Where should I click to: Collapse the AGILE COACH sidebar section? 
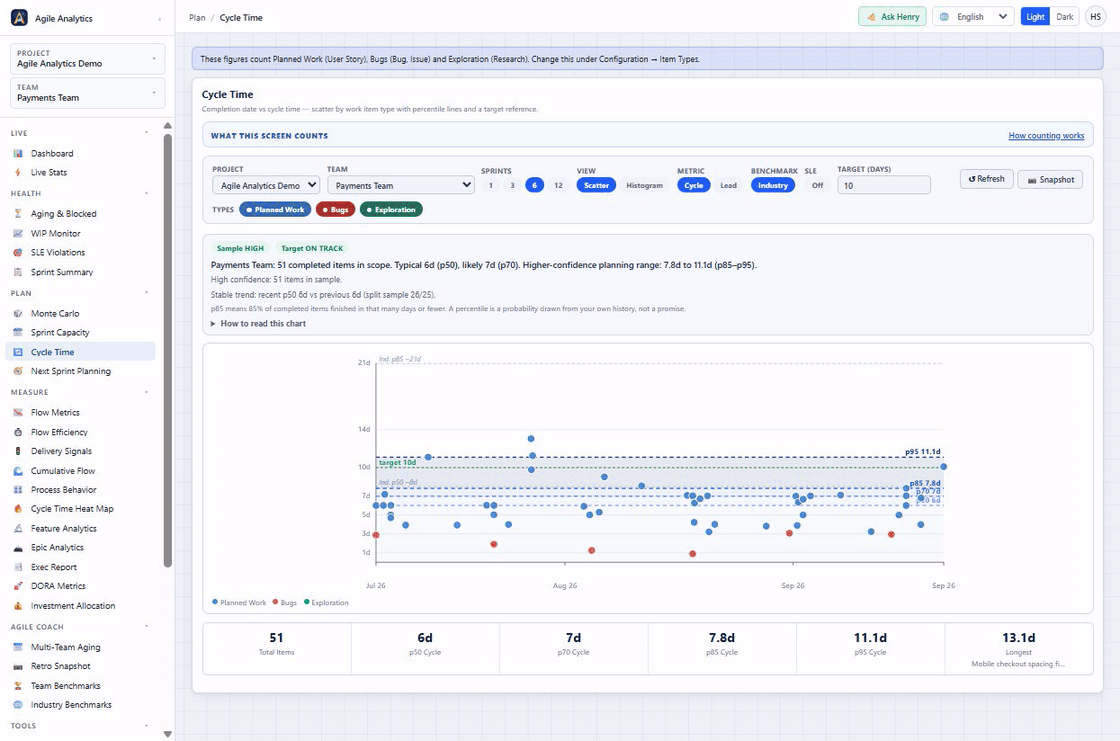(146, 627)
